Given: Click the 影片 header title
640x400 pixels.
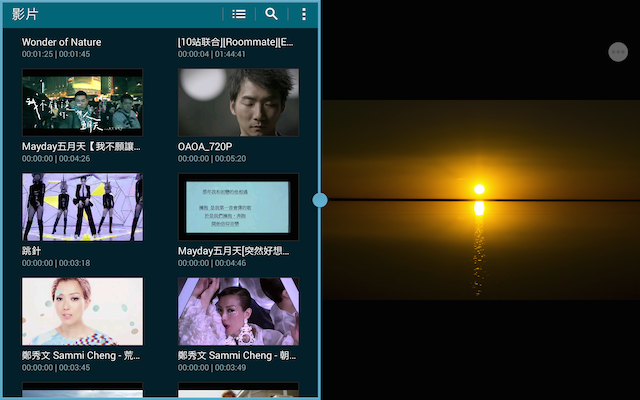Looking at the screenshot, I should click(x=25, y=14).
